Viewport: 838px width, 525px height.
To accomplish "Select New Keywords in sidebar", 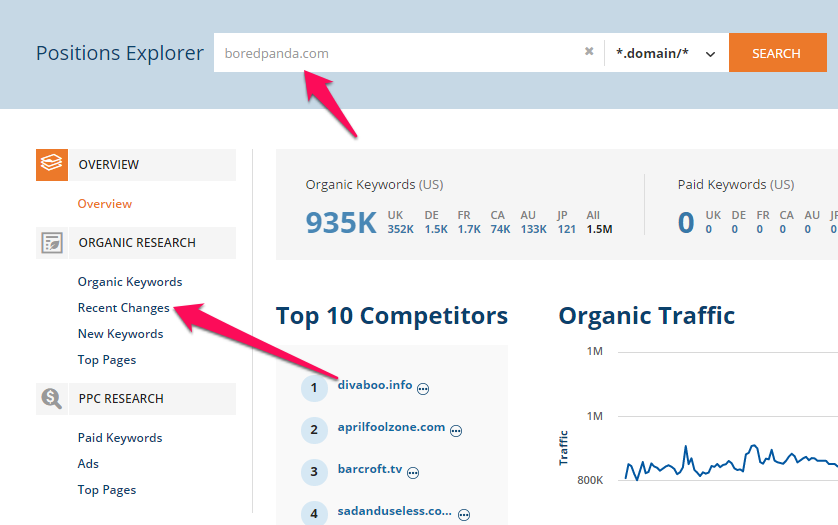I will (x=120, y=334).
